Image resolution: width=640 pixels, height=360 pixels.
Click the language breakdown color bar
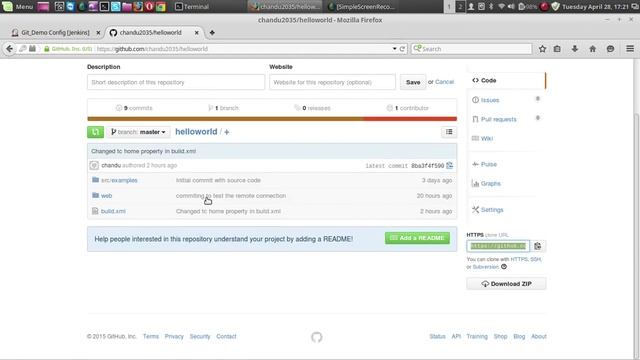272,119
